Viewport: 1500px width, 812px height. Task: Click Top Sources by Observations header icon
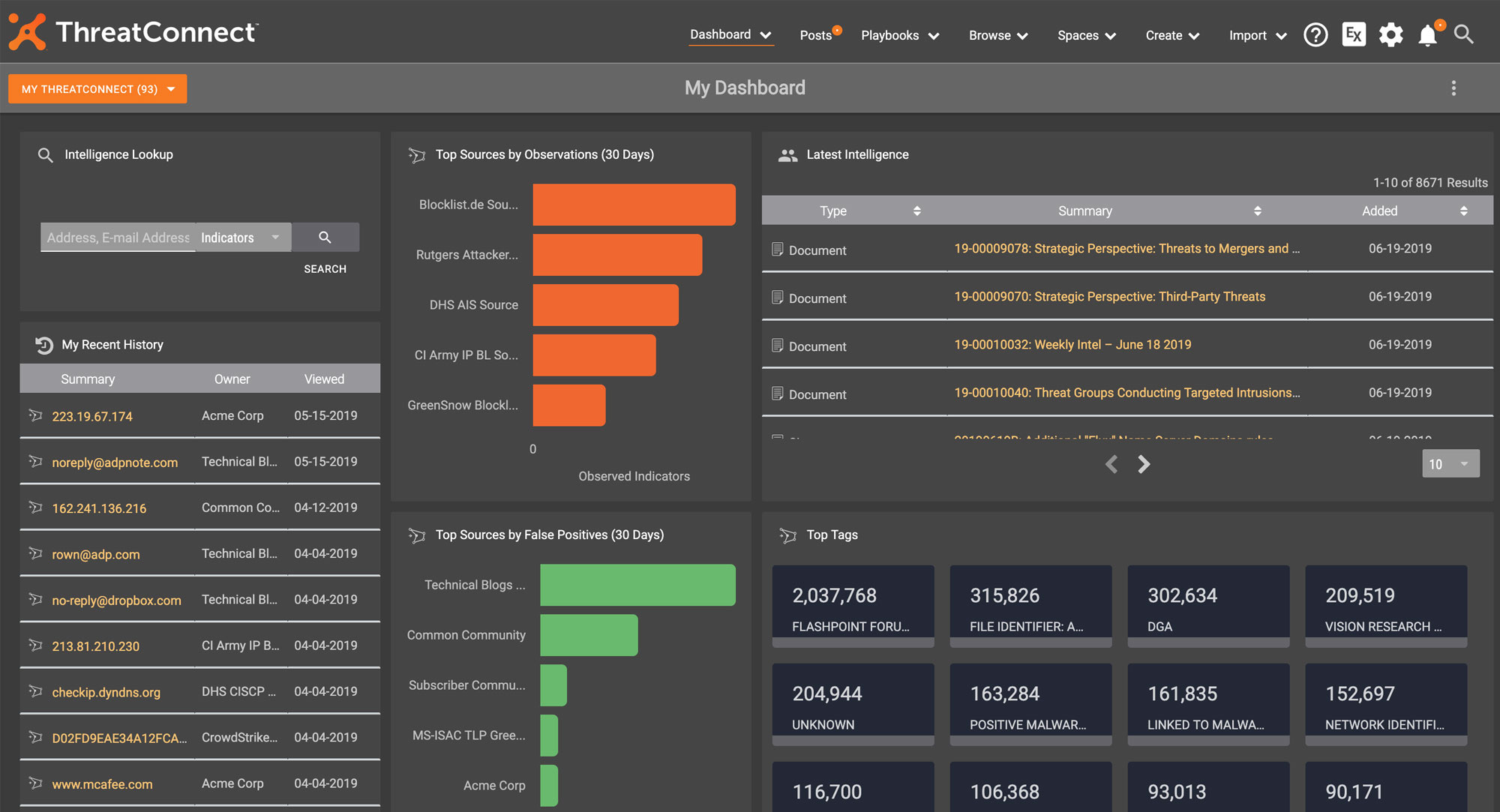[417, 155]
